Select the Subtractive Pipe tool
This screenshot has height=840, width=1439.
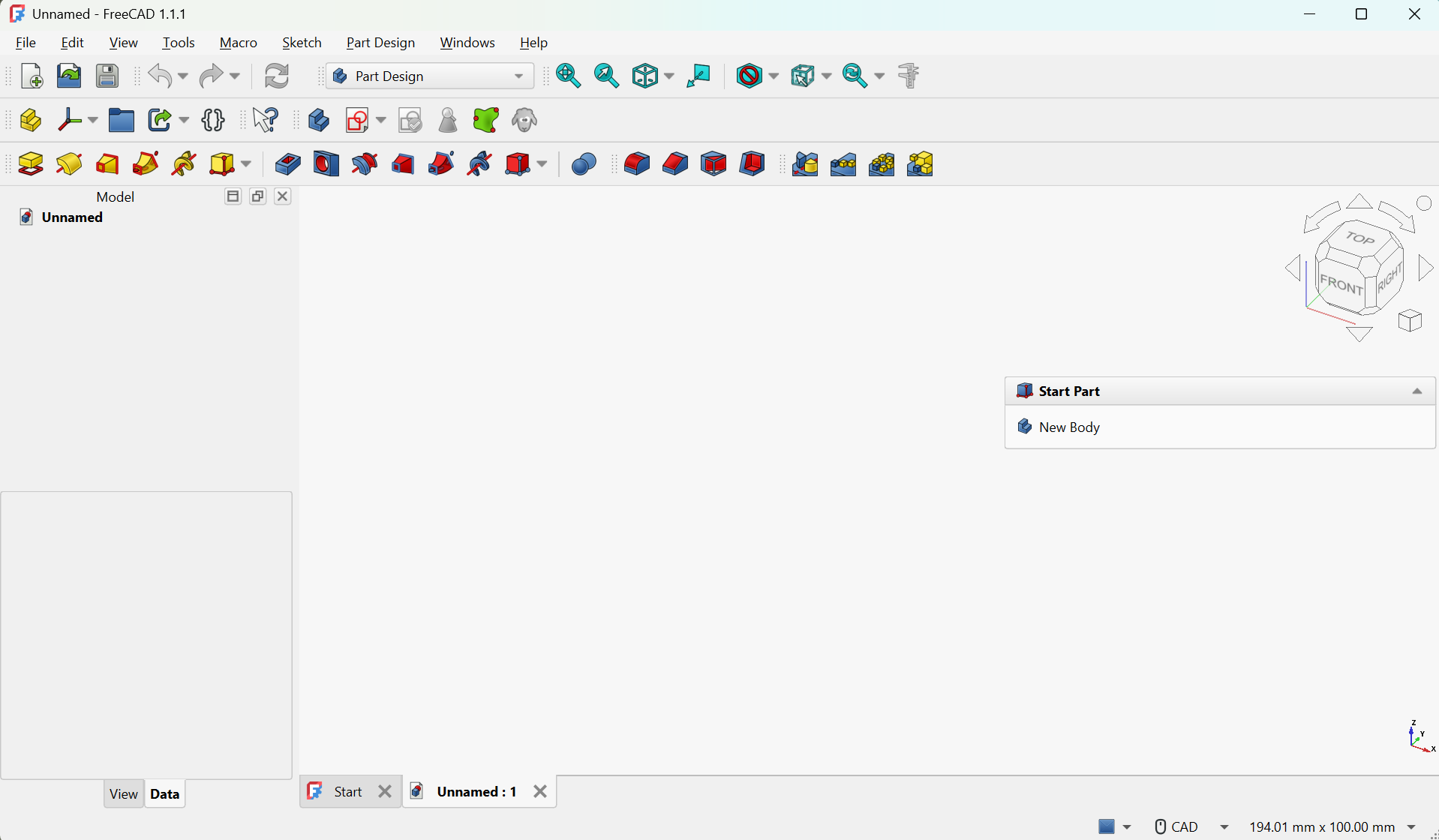(x=441, y=163)
